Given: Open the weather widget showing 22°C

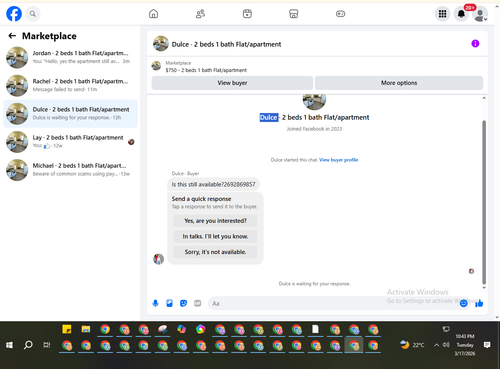Looking at the screenshot, I should pyautogui.click(x=412, y=345).
